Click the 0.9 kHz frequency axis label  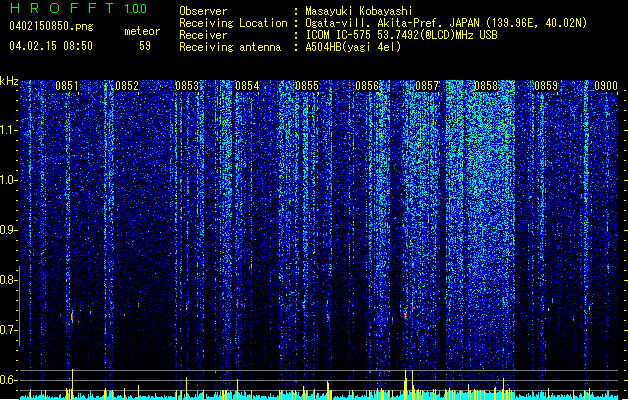point(9,230)
